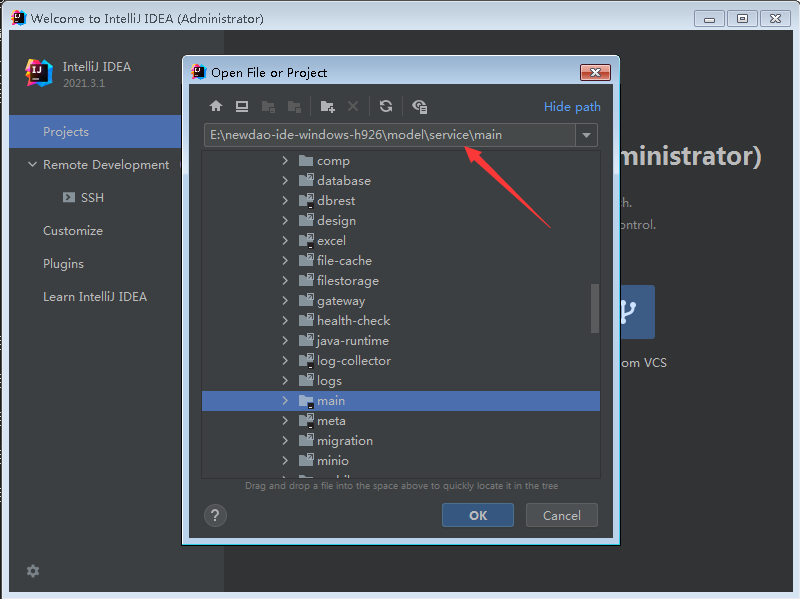Screen dimensions: 800x599
Task: Expand the comp folder
Action: 285,161
